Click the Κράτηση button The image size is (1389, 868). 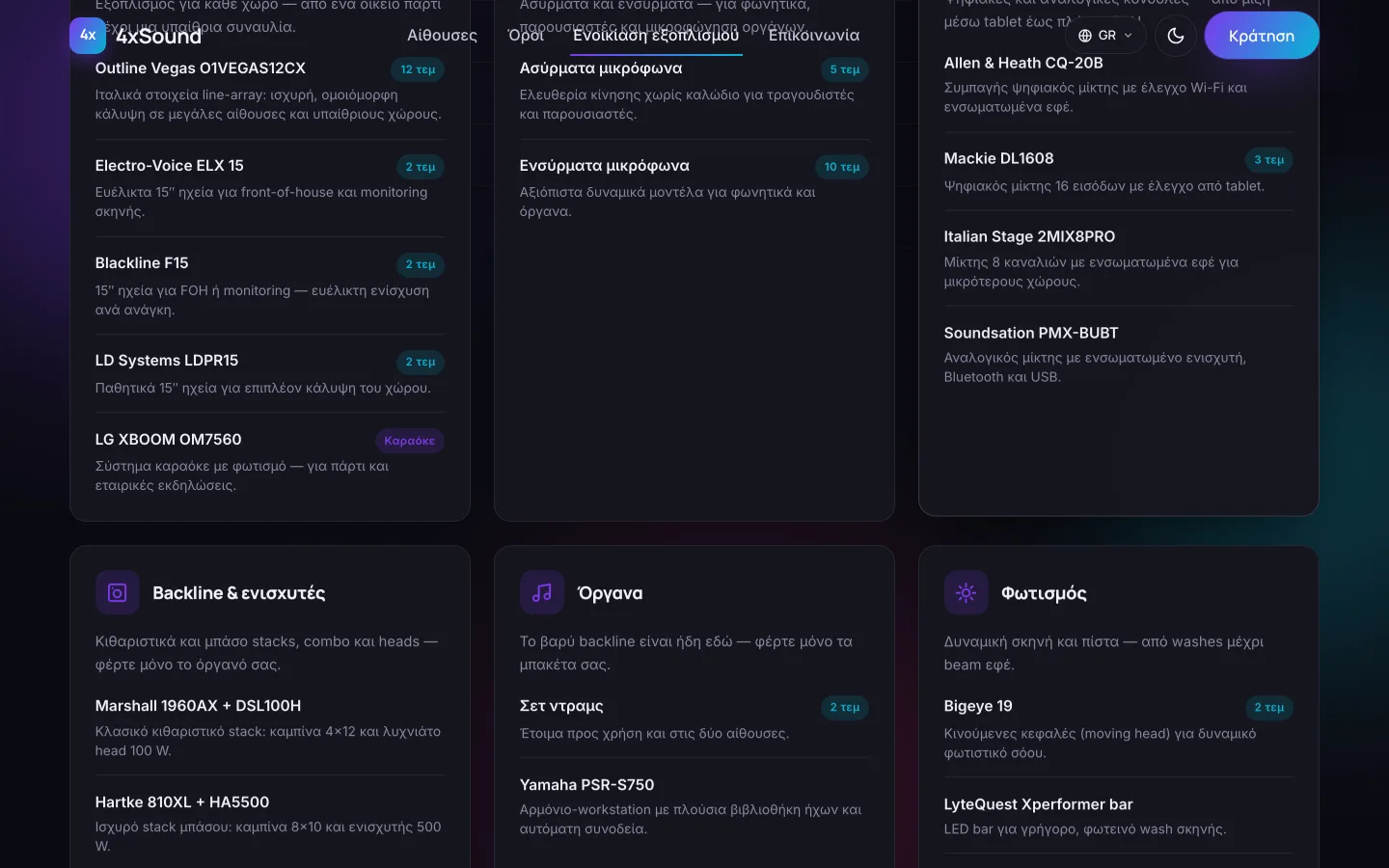(1261, 36)
